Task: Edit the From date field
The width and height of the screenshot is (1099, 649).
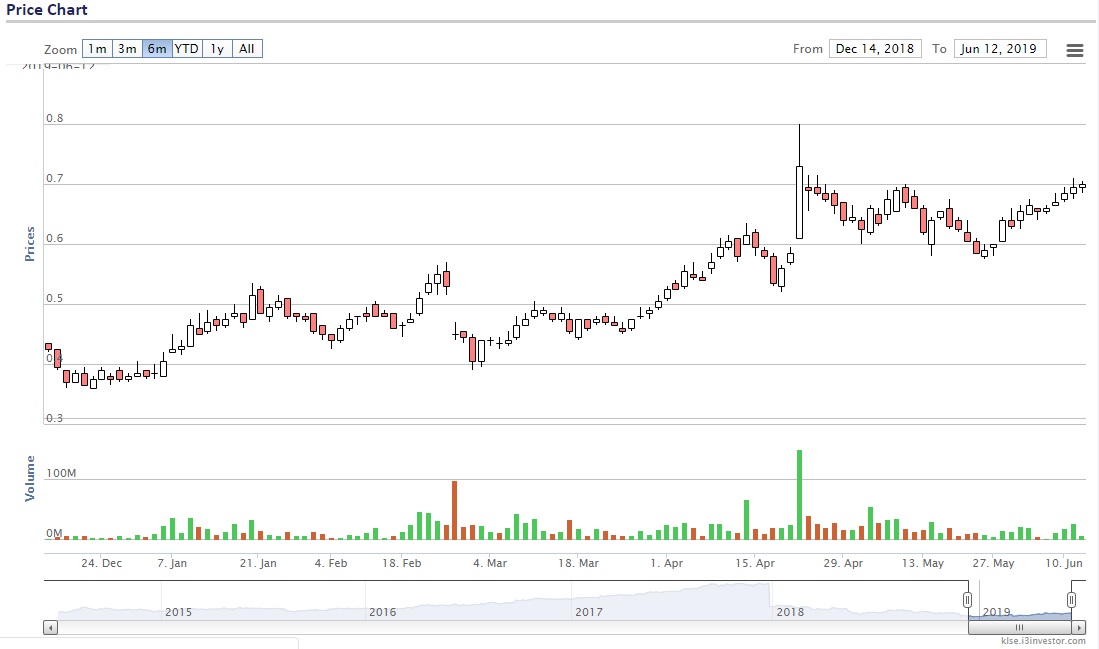Action: pyautogui.click(x=876, y=48)
